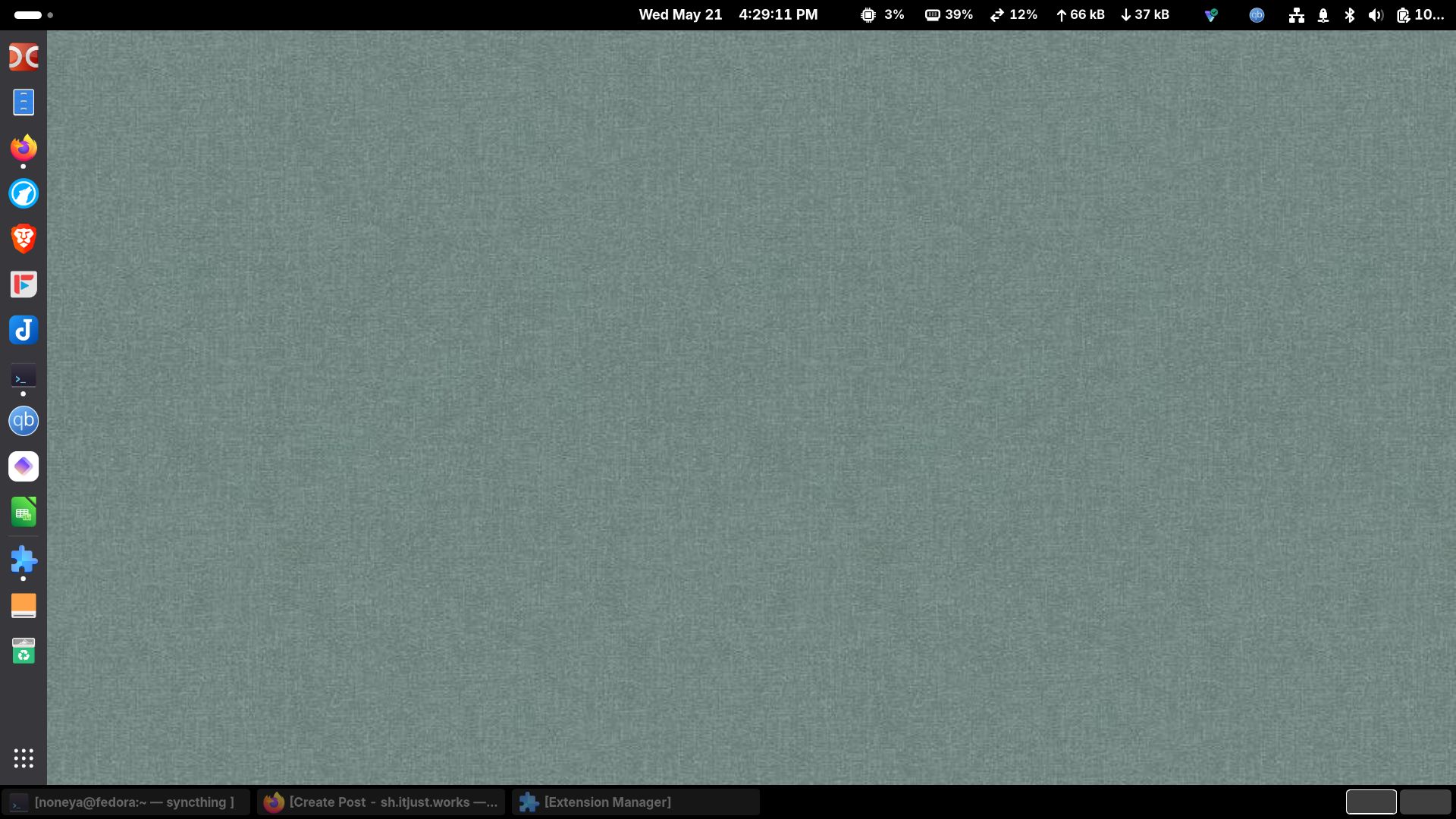The width and height of the screenshot is (1456, 819).
Task: Open the purple diamond app in dock
Action: click(x=24, y=466)
